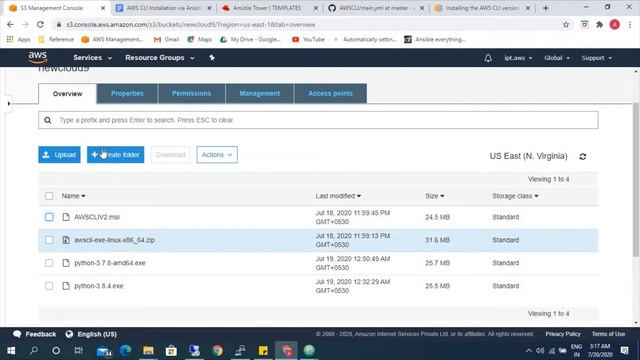
Task: Click the file icon next to AWSCLIV2.msi
Action: point(66,217)
